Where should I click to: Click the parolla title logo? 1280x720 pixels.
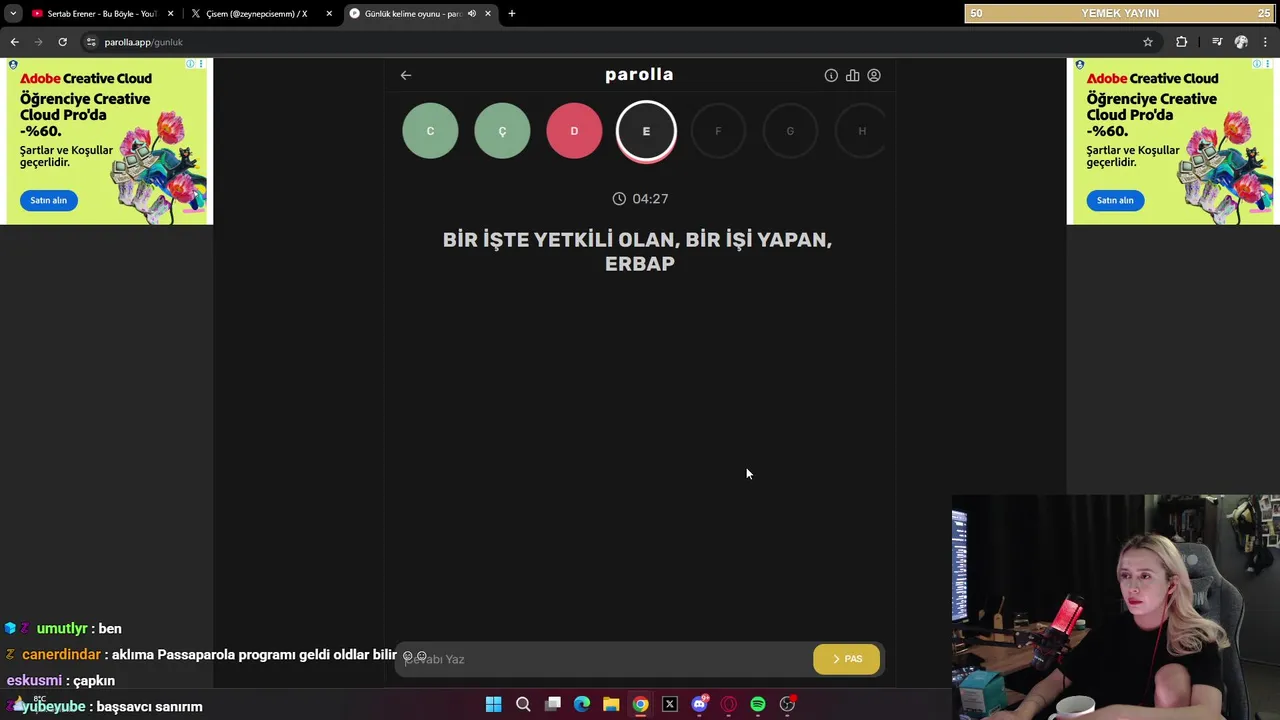click(639, 75)
